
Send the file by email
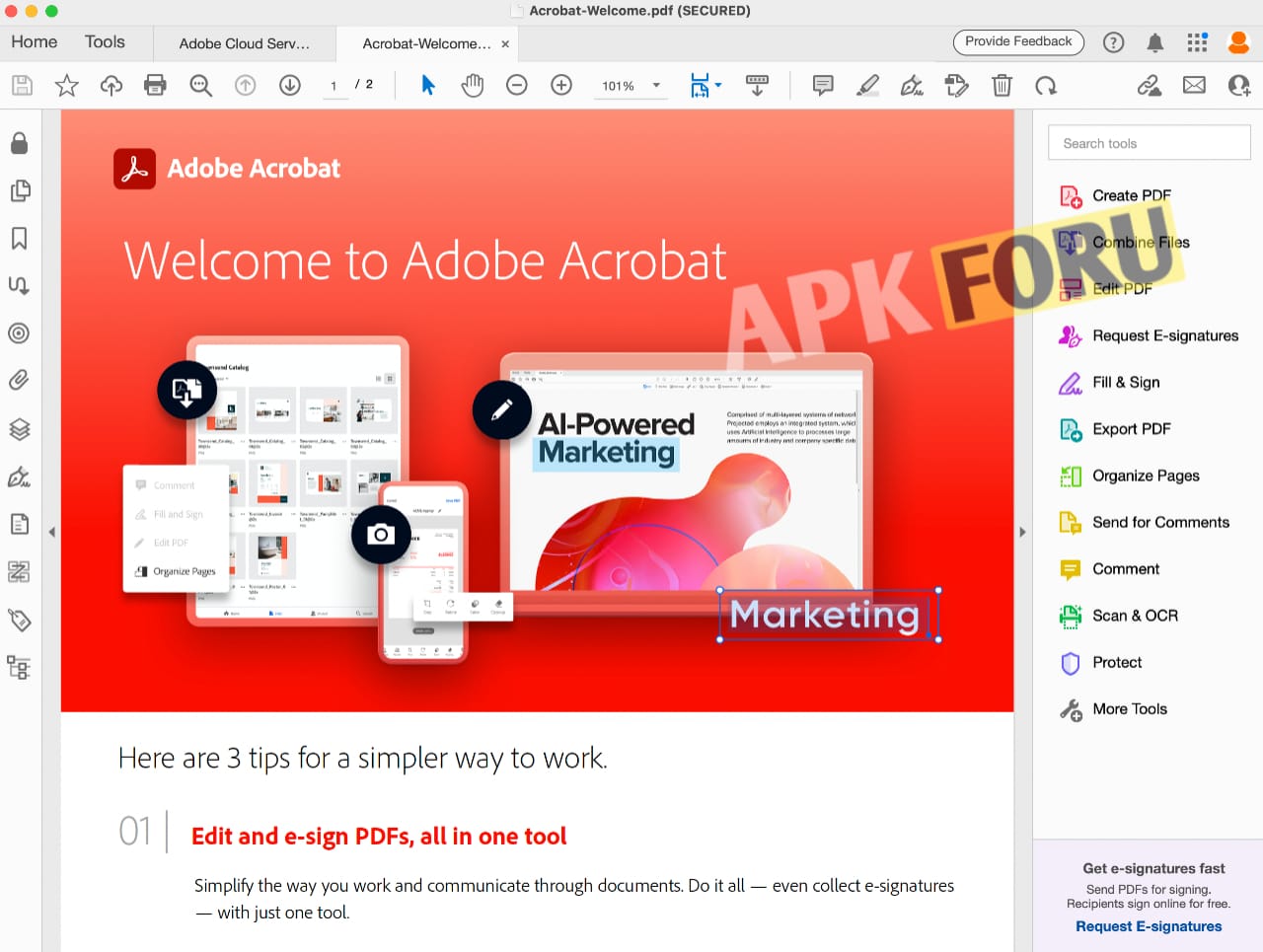point(1194,86)
